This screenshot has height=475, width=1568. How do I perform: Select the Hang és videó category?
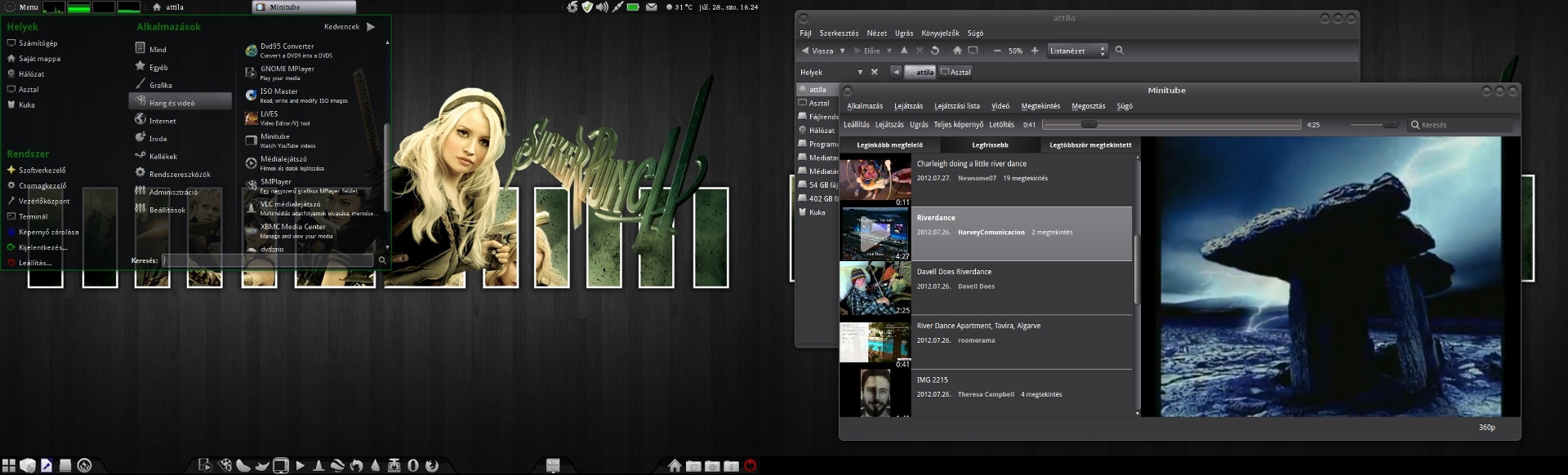[180, 101]
